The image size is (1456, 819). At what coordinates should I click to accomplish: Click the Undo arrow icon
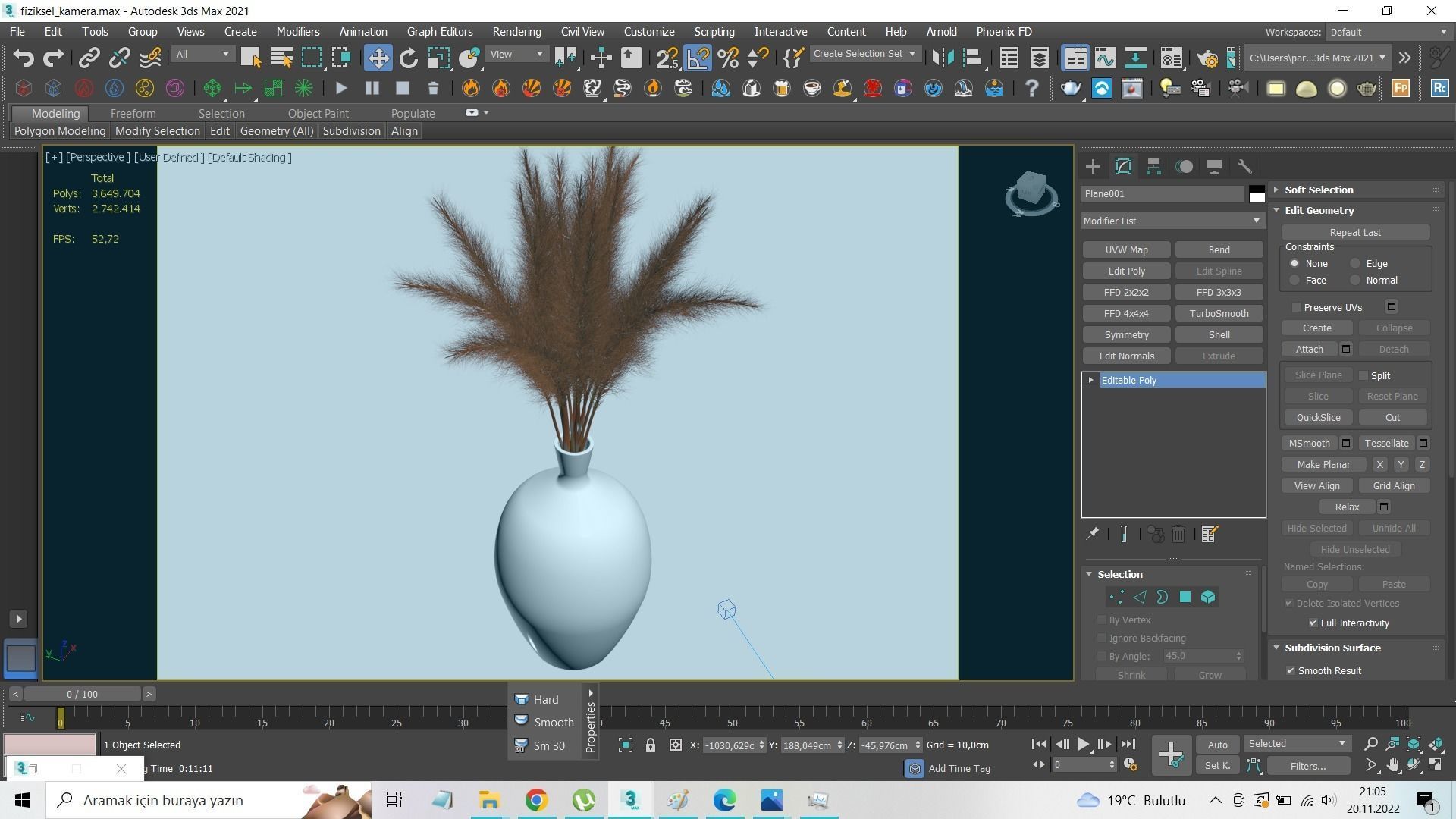tap(24, 58)
